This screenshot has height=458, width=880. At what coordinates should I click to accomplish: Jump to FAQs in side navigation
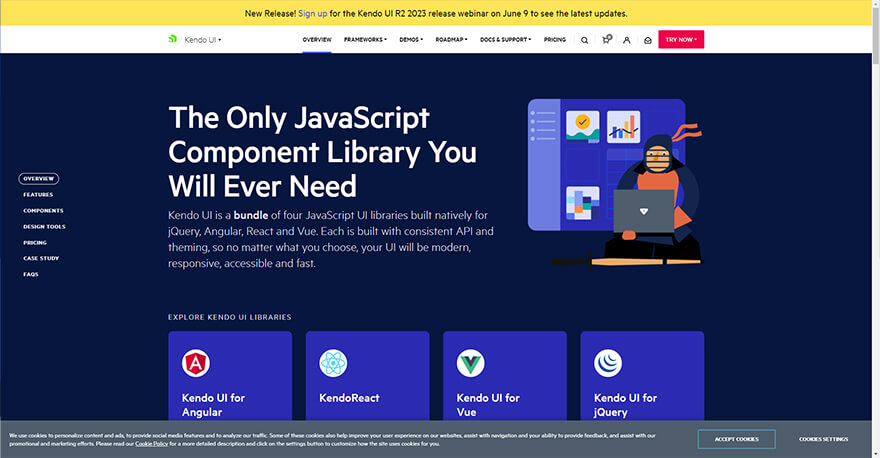(31, 274)
